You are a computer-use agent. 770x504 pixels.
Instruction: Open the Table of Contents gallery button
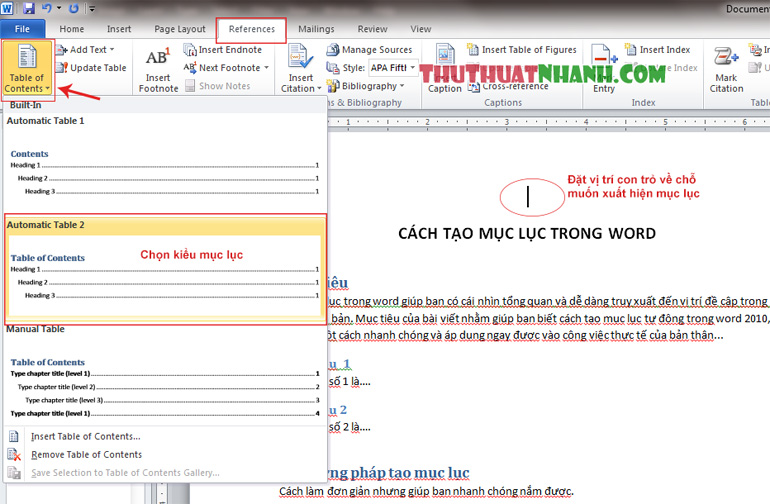pos(27,69)
